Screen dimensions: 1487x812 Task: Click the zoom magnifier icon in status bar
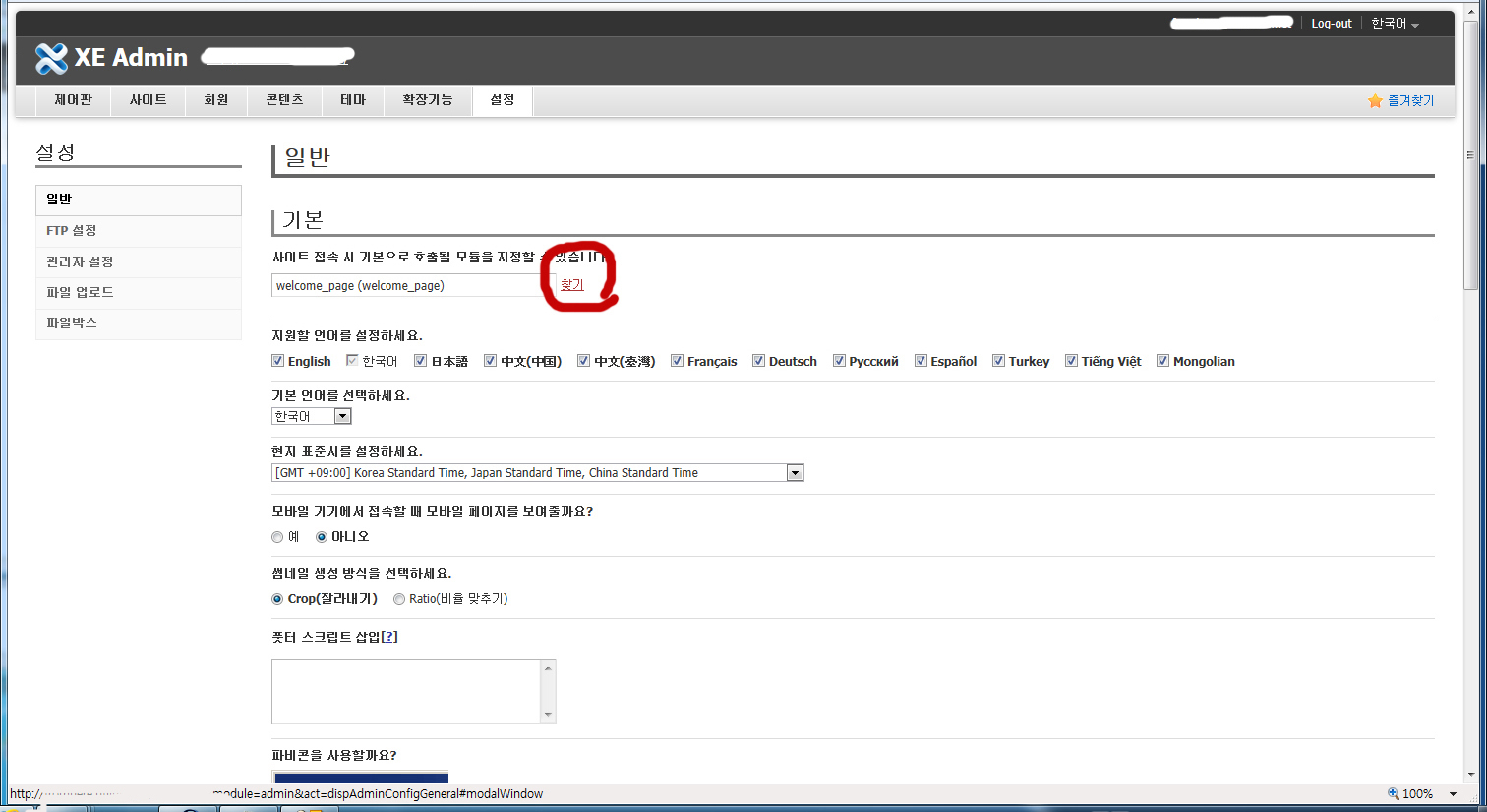pos(1393,793)
